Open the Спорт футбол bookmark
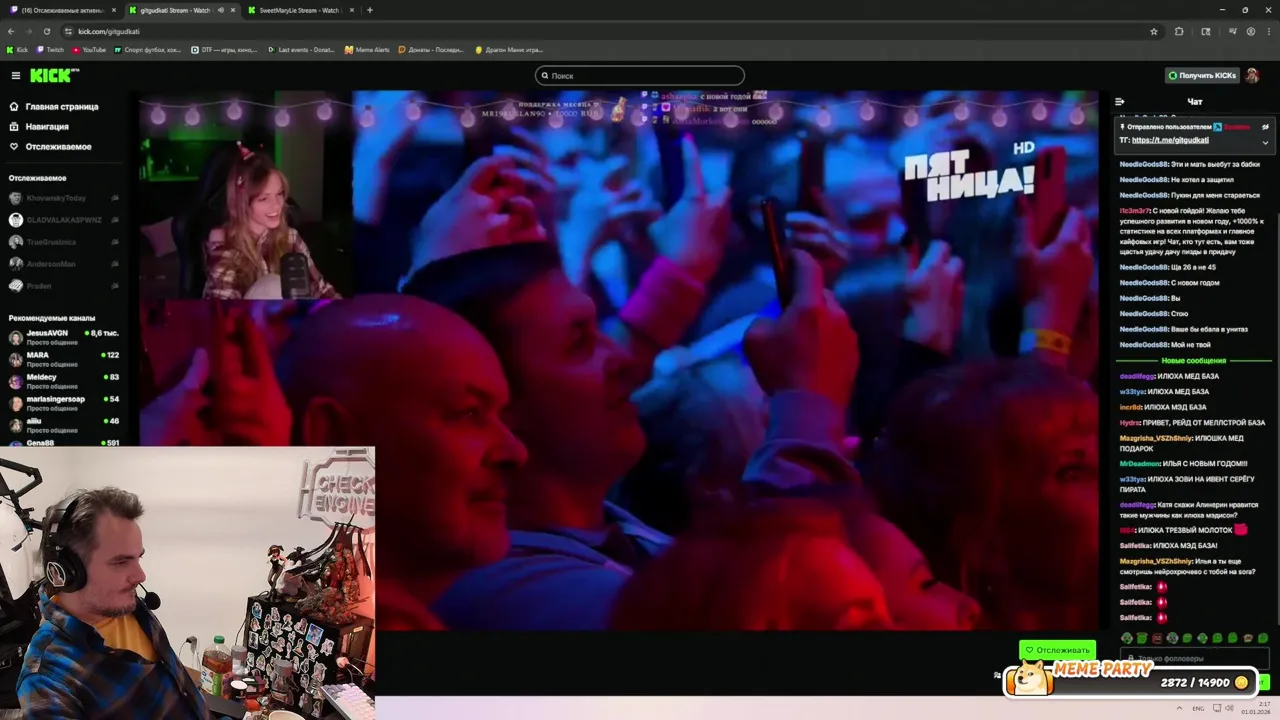 pyautogui.click(x=148, y=49)
